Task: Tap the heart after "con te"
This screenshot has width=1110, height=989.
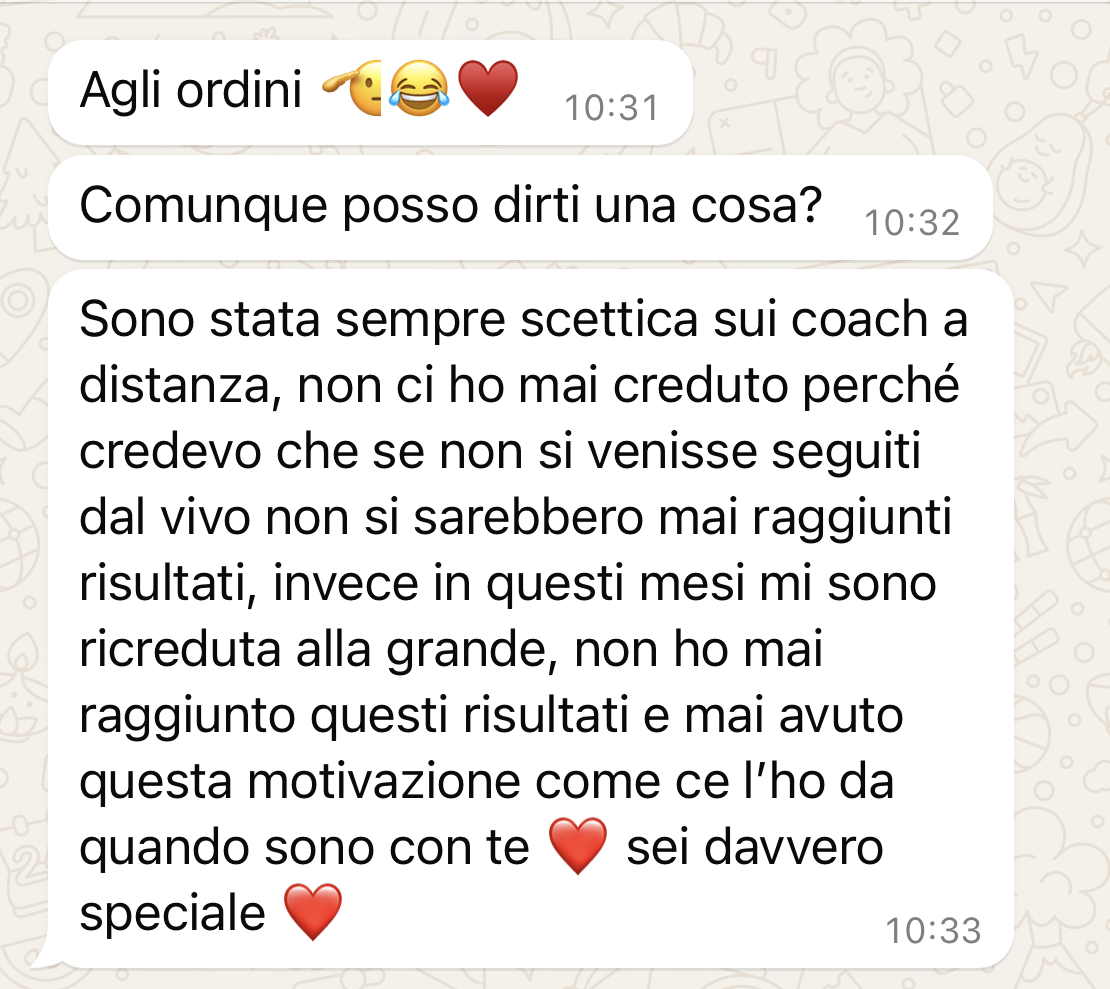Action: (578, 846)
